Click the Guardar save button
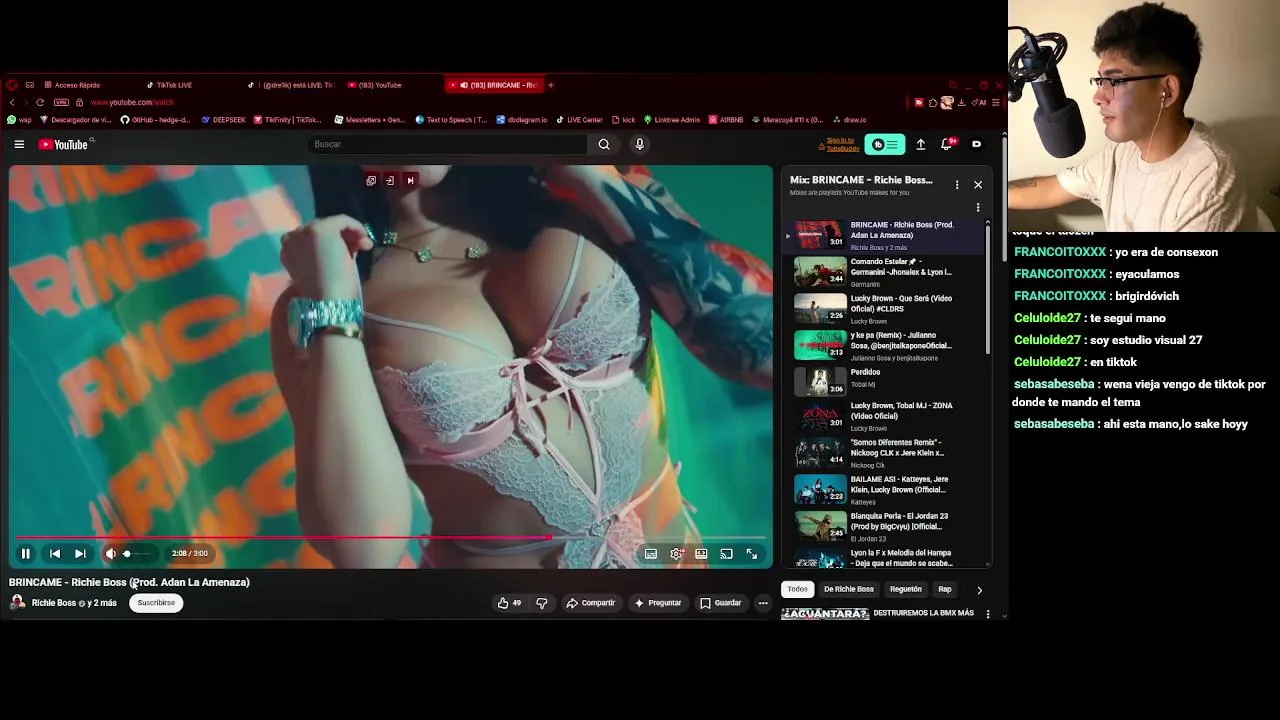 [721, 603]
